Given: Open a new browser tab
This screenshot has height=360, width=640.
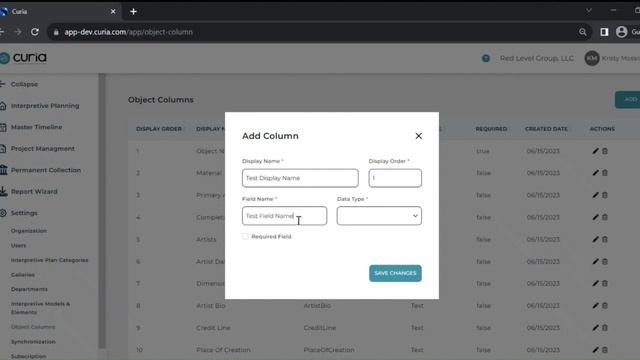Looking at the screenshot, I should 133,11.
